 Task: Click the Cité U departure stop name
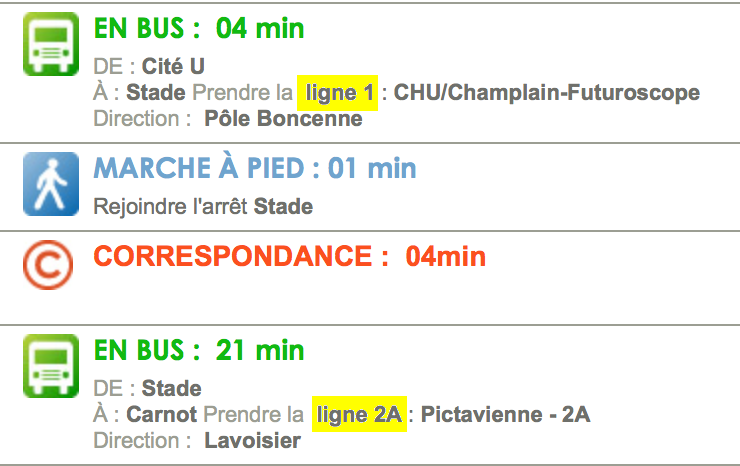click(173, 67)
